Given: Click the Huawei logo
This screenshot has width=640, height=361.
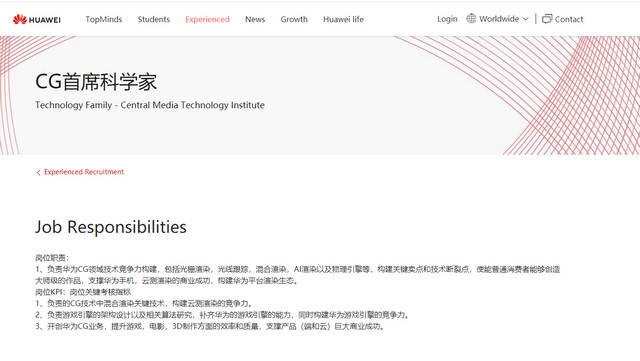Looking at the screenshot, I should point(37,19).
